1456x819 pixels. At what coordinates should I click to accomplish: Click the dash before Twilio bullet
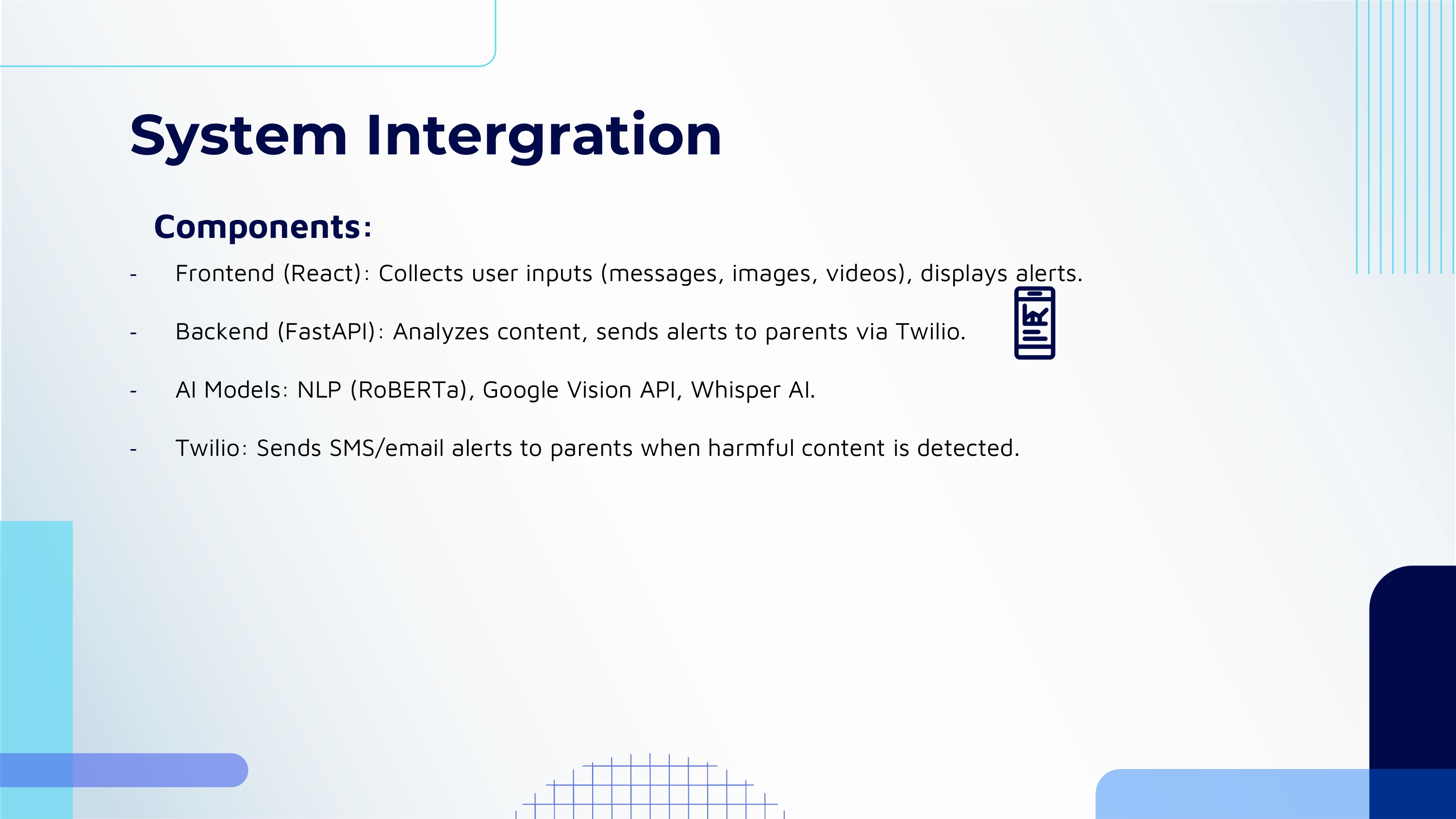(133, 450)
